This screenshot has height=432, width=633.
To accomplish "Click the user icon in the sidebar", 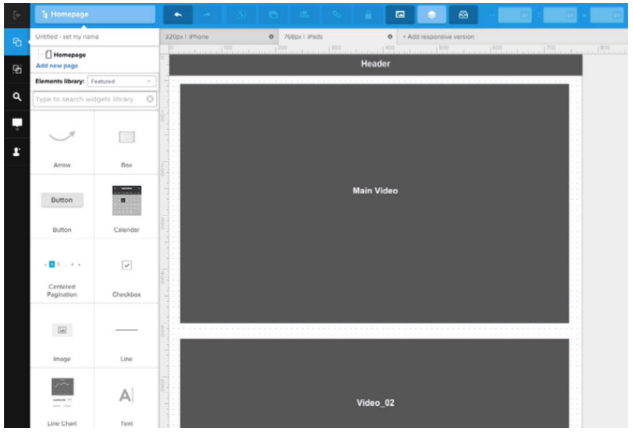I will pos(17,151).
